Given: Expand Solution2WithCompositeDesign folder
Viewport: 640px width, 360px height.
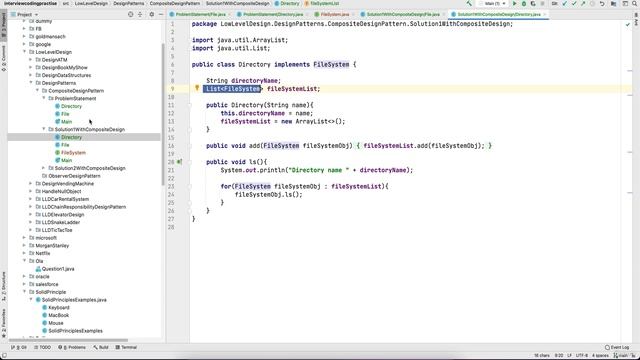Looking at the screenshot, I should pyautogui.click(x=44, y=168).
